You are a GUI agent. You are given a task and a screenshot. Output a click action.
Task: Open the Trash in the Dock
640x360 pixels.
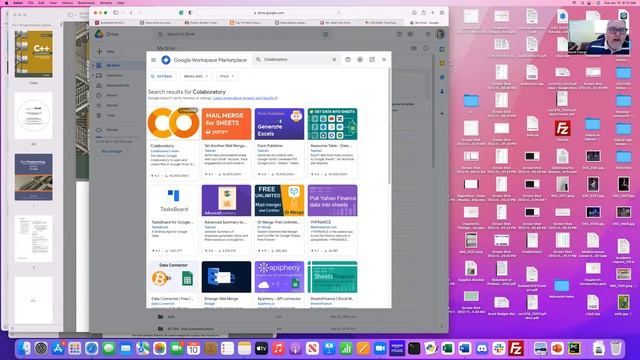tap(616, 348)
